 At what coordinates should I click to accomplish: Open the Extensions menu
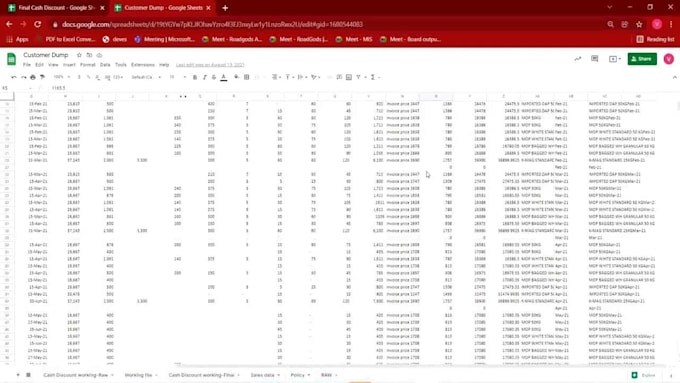pos(143,65)
